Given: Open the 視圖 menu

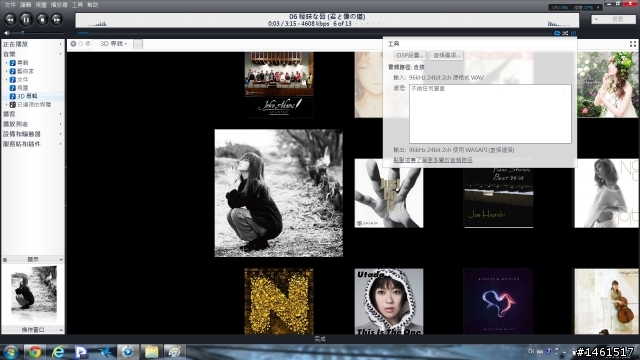Looking at the screenshot, I should pos(41,5).
